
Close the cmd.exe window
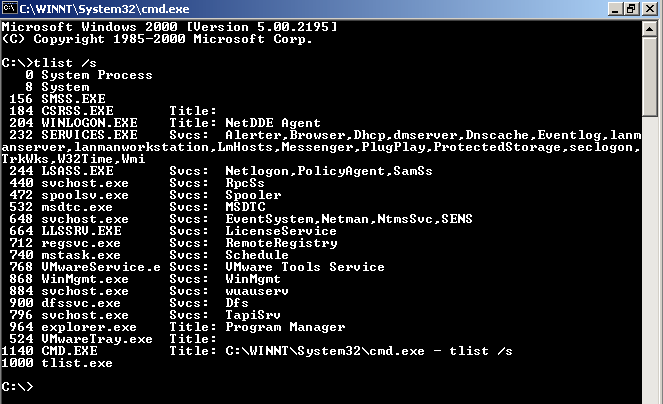649,9
